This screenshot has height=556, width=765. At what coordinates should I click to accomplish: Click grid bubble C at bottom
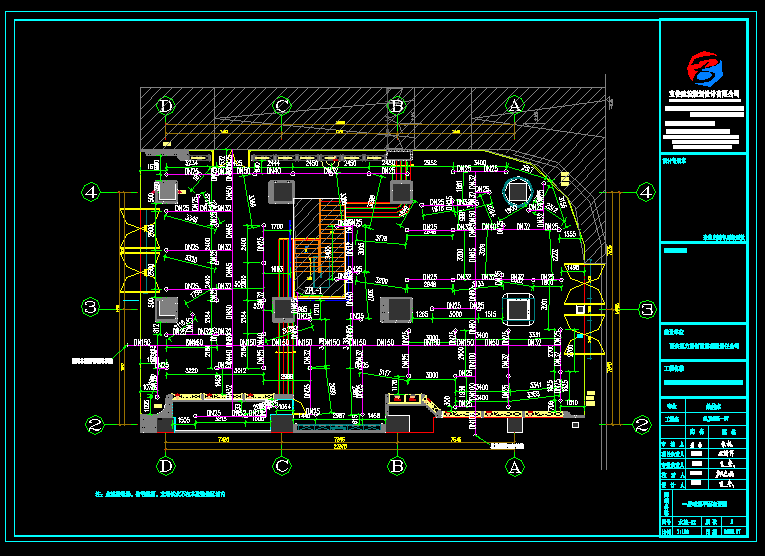click(x=282, y=465)
